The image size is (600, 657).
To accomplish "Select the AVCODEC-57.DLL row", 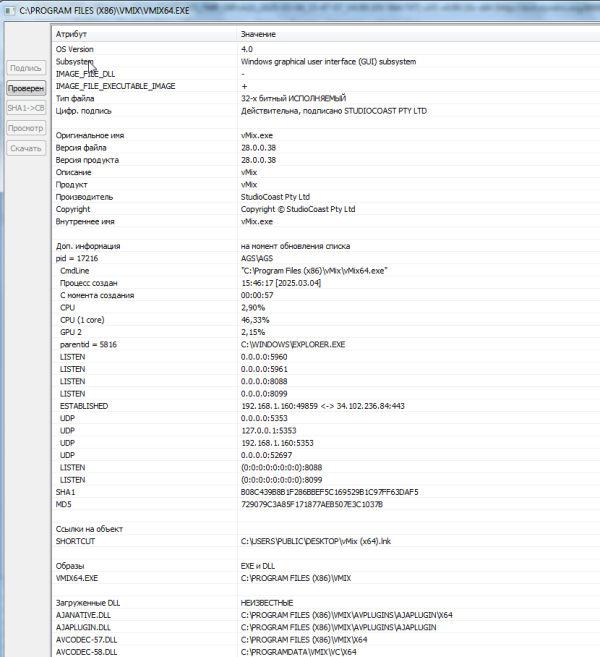I will pyautogui.click(x=326, y=639).
